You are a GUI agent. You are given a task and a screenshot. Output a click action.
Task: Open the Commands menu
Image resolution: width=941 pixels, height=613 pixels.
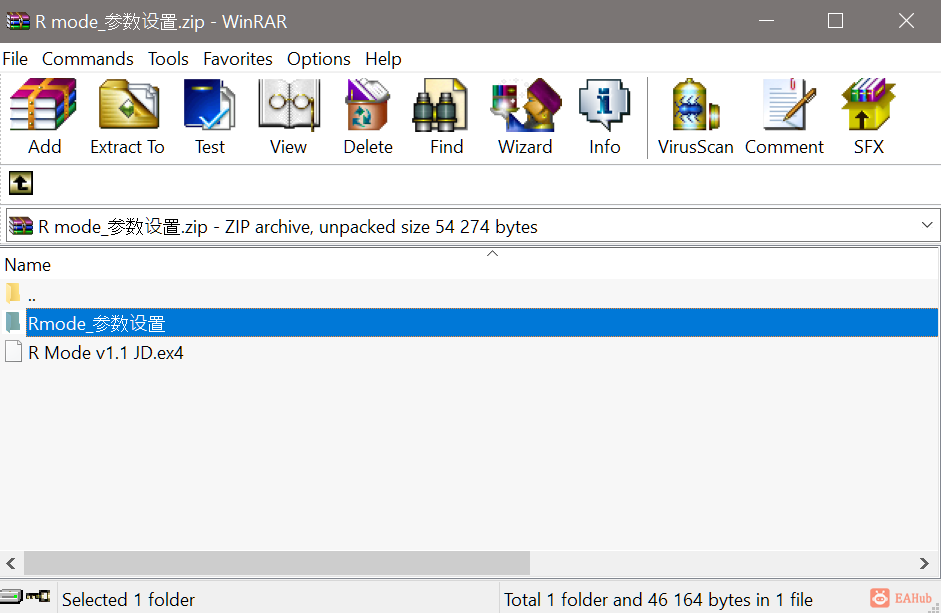point(88,59)
